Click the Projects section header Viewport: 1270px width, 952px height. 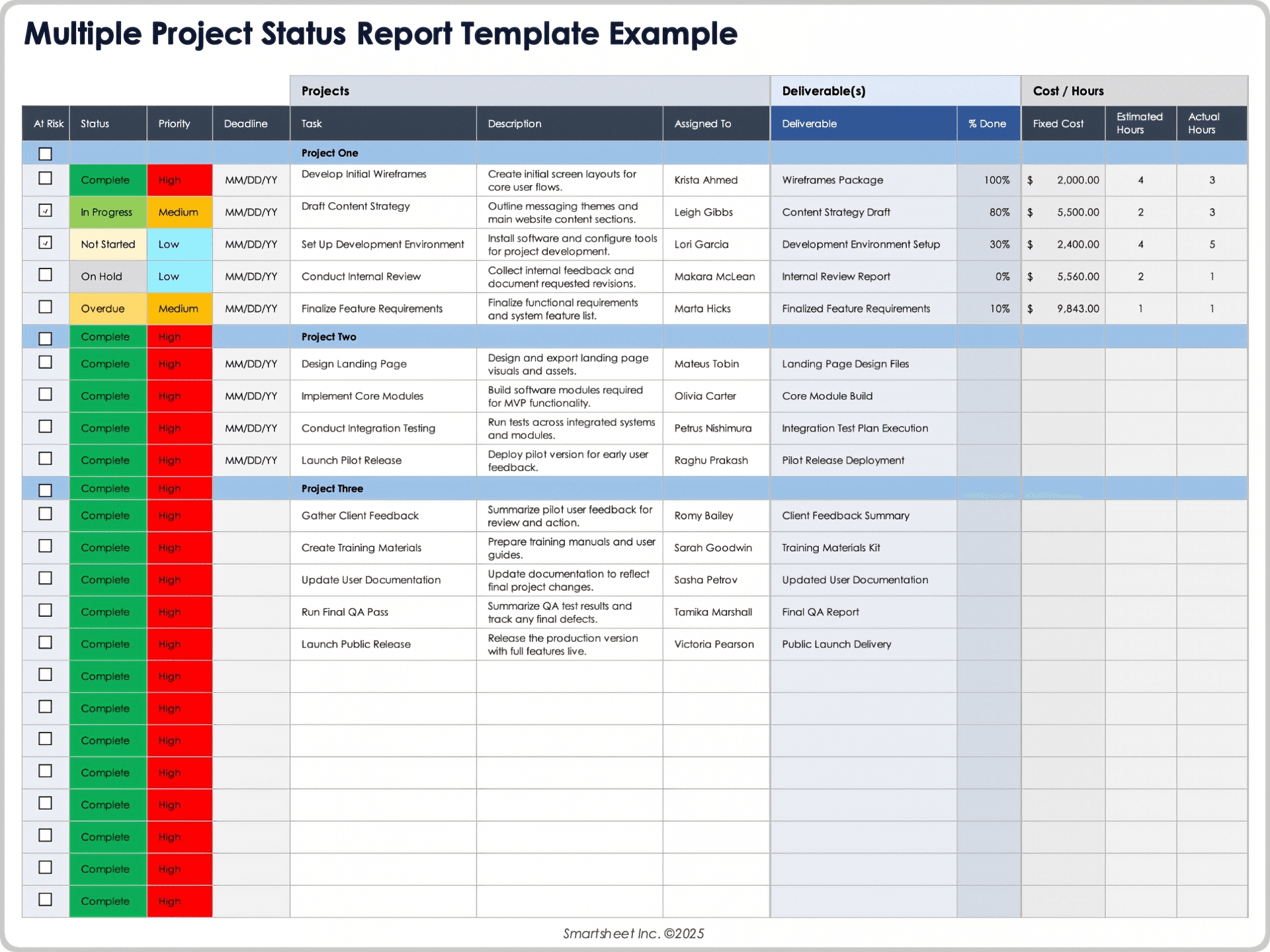(x=529, y=91)
